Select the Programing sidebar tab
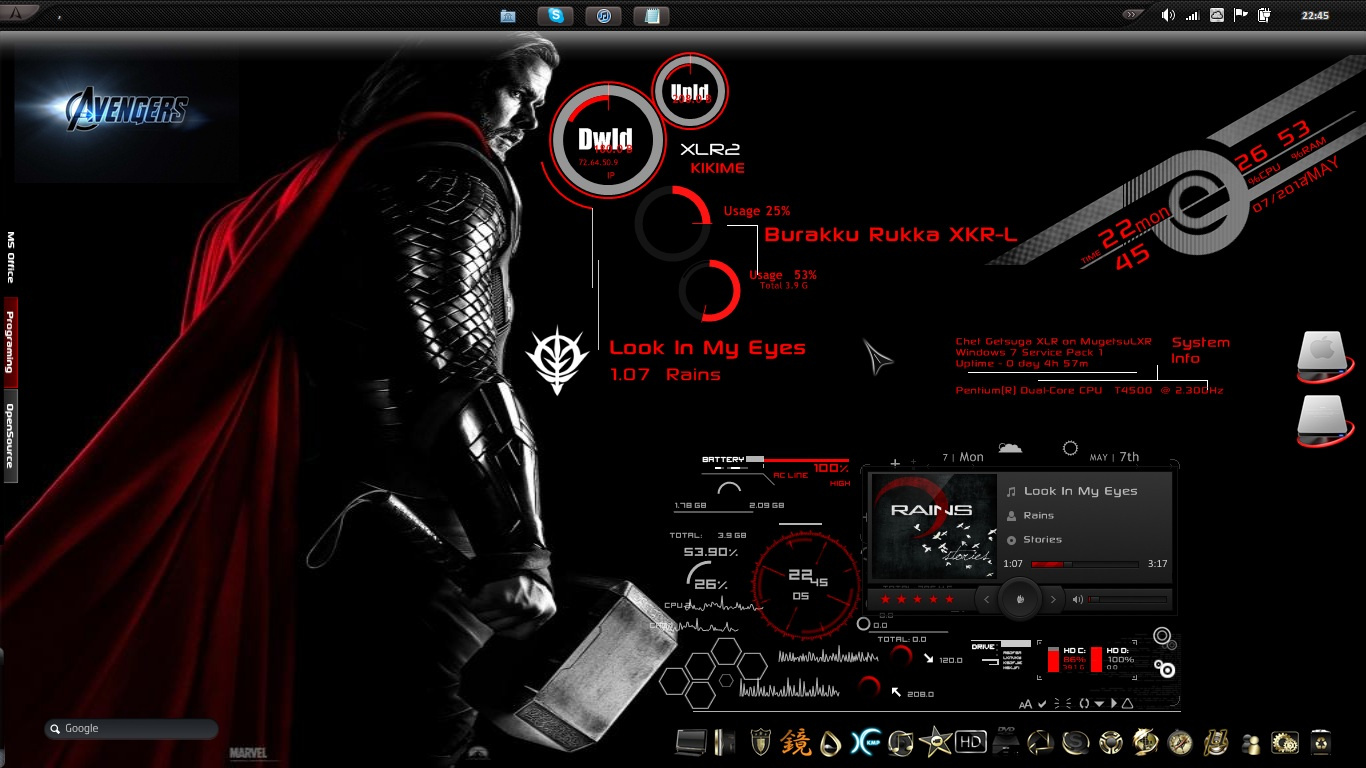1366x768 pixels. (x=10, y=341)
